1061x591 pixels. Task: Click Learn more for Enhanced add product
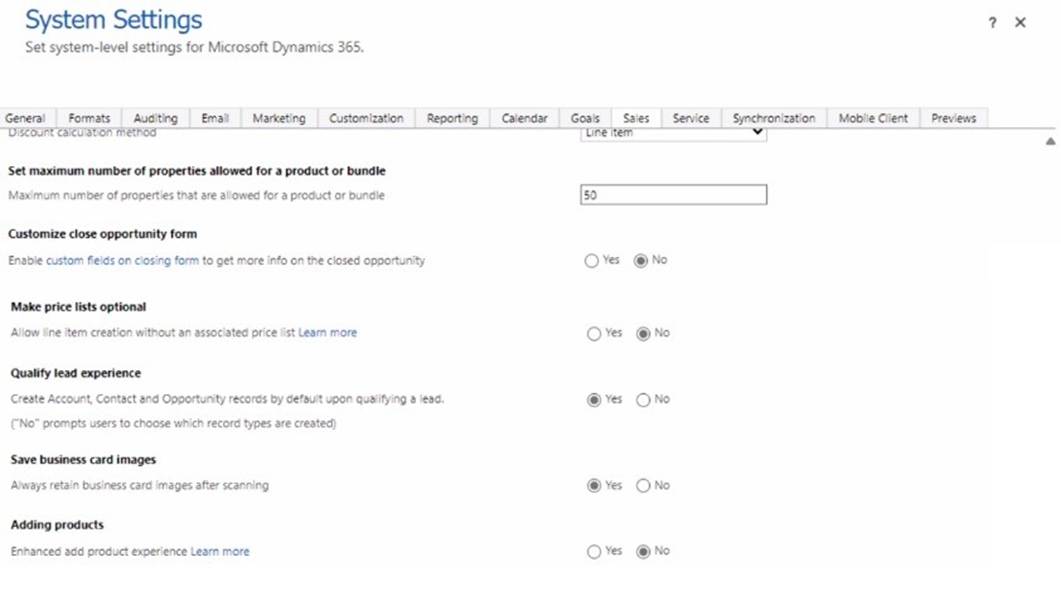(x=220, y=552)
